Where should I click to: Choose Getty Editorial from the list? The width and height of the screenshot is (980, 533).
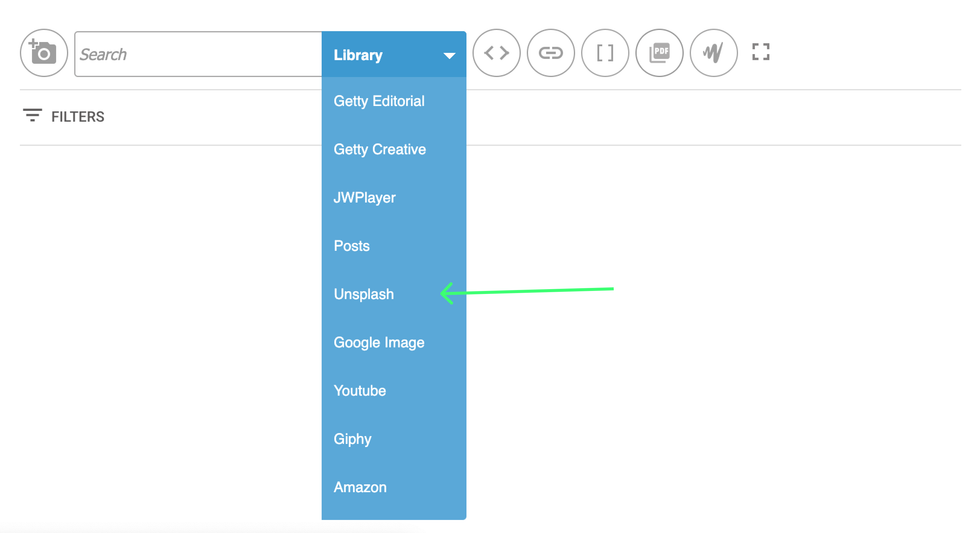(x=379, y=101)
